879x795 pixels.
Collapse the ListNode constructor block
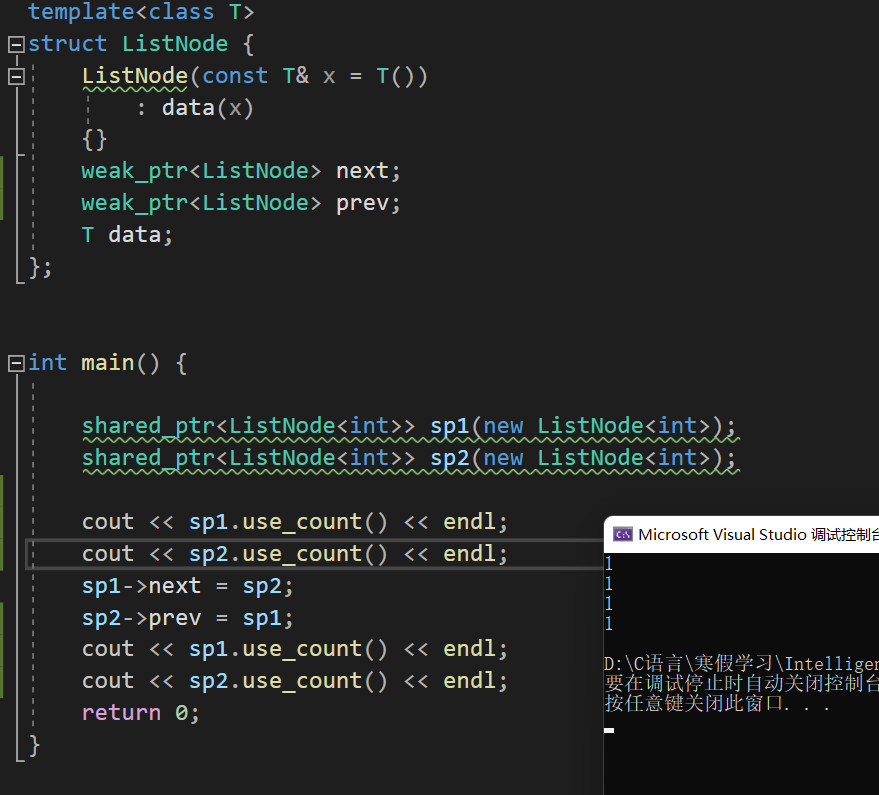point(14,75)
